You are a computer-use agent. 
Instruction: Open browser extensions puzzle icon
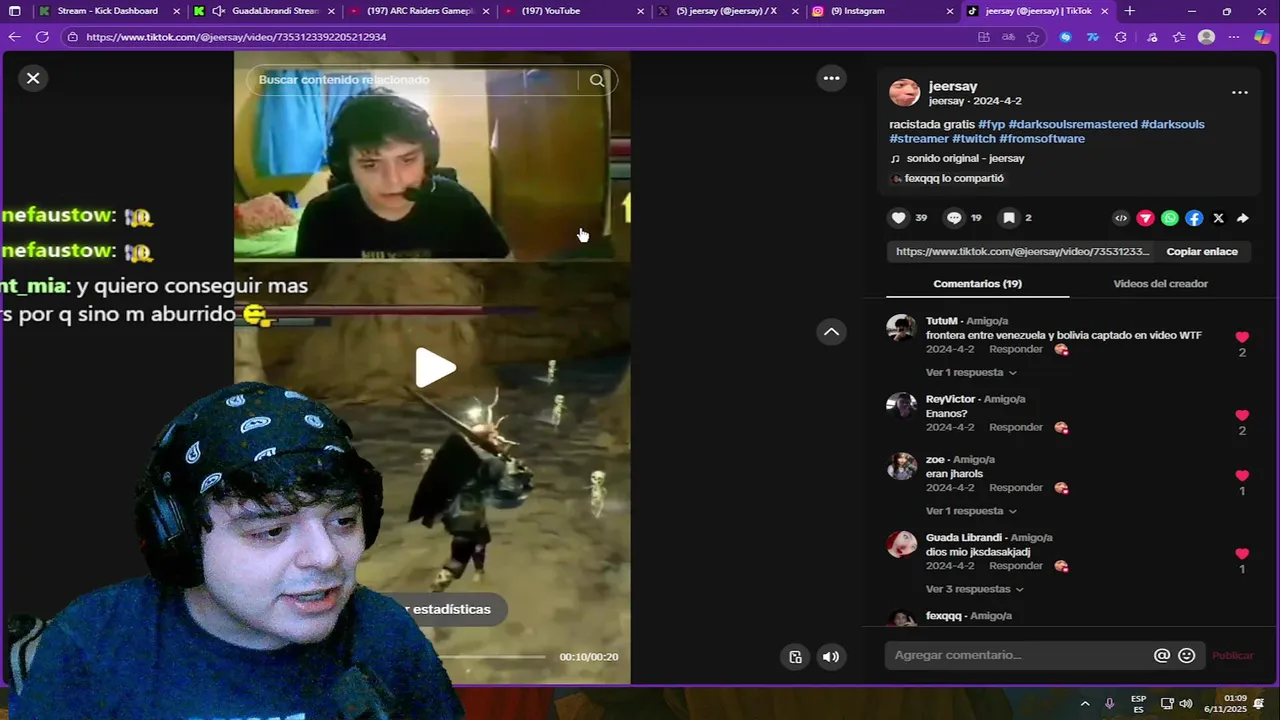point(1120,37)
